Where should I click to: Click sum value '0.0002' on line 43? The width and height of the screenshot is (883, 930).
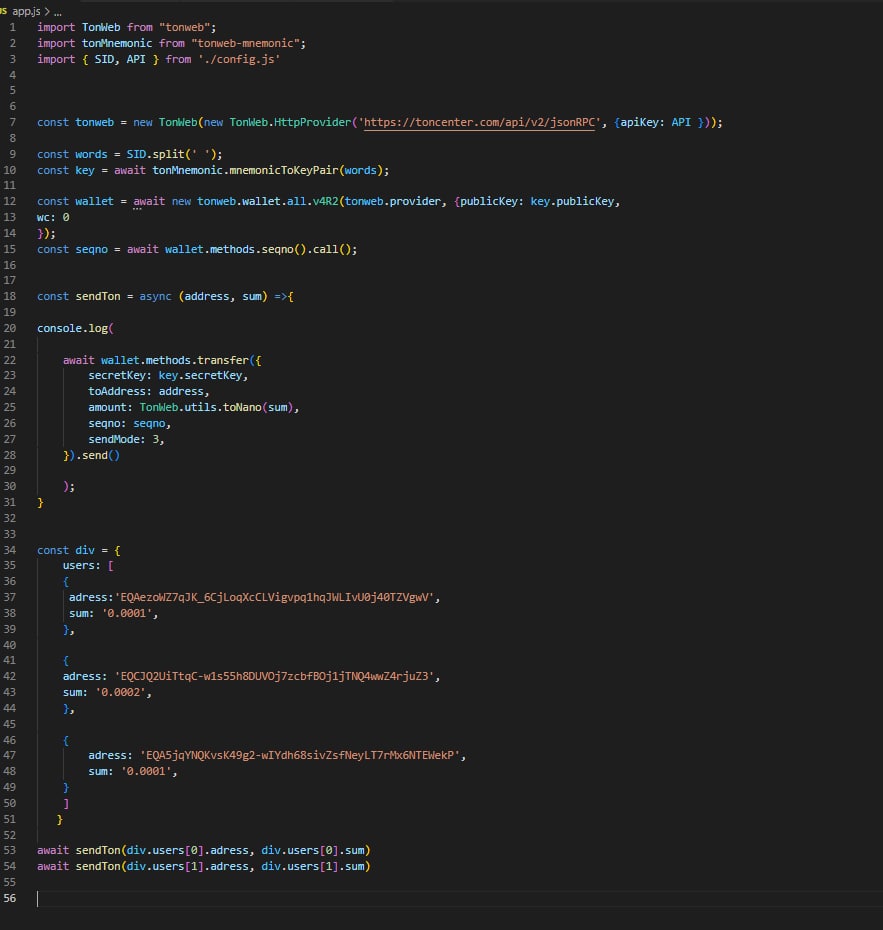pos(121,692)
